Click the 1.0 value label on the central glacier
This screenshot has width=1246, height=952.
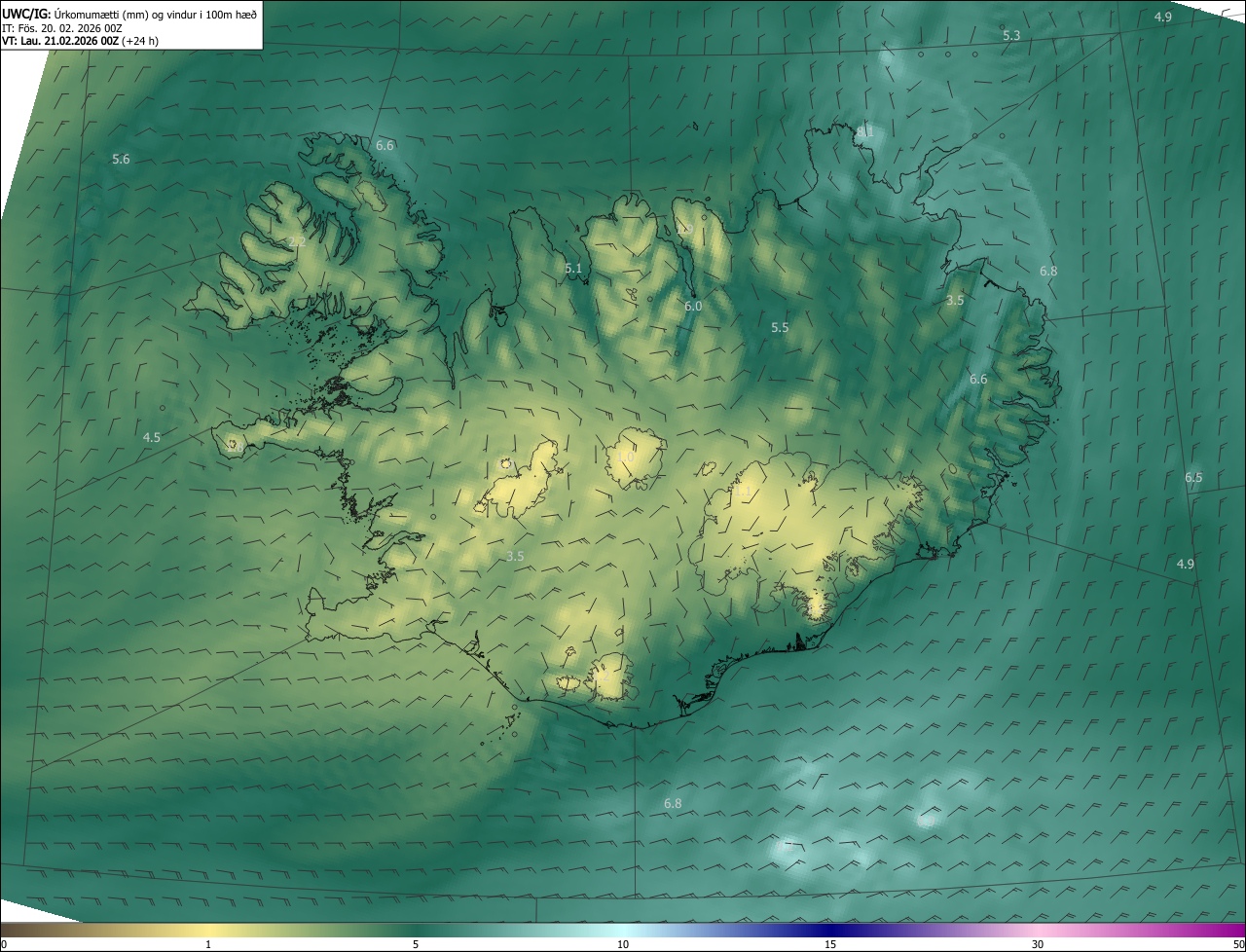click(626, 457)
